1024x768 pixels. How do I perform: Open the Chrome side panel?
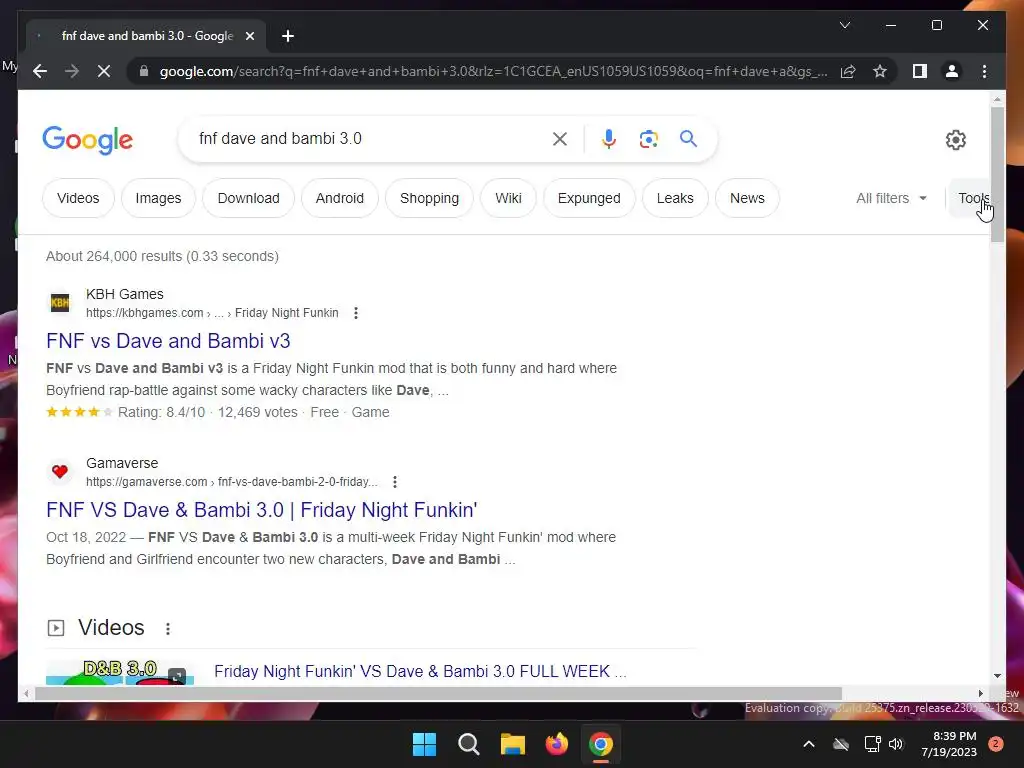click(x=920, y=71)
